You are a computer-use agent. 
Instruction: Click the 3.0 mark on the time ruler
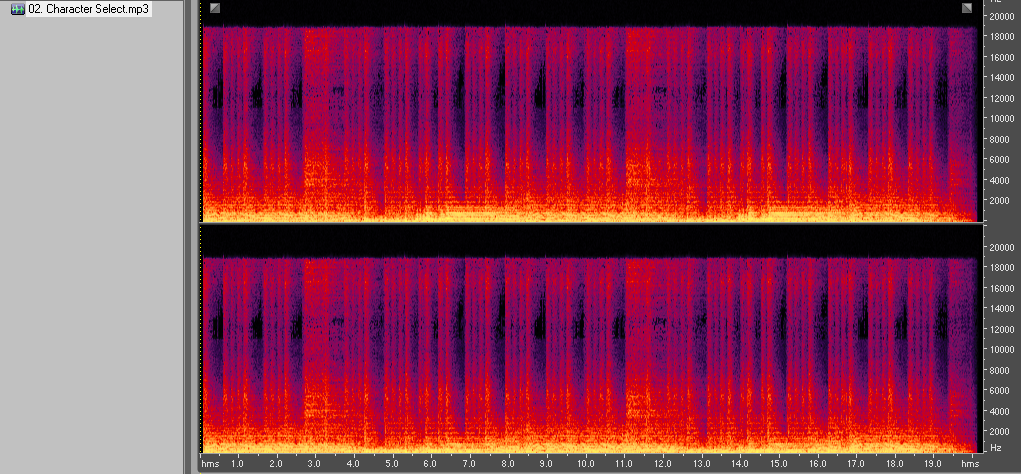315,464
